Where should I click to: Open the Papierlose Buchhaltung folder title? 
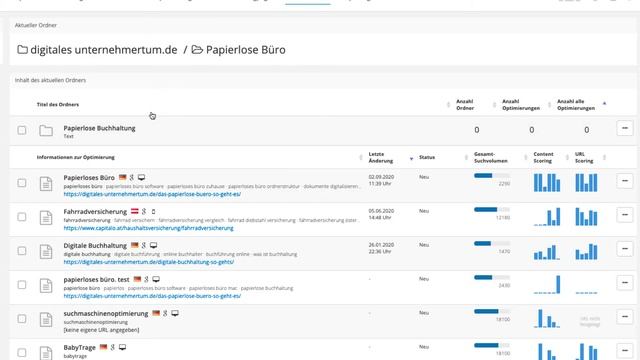click(x=99, y=128)
